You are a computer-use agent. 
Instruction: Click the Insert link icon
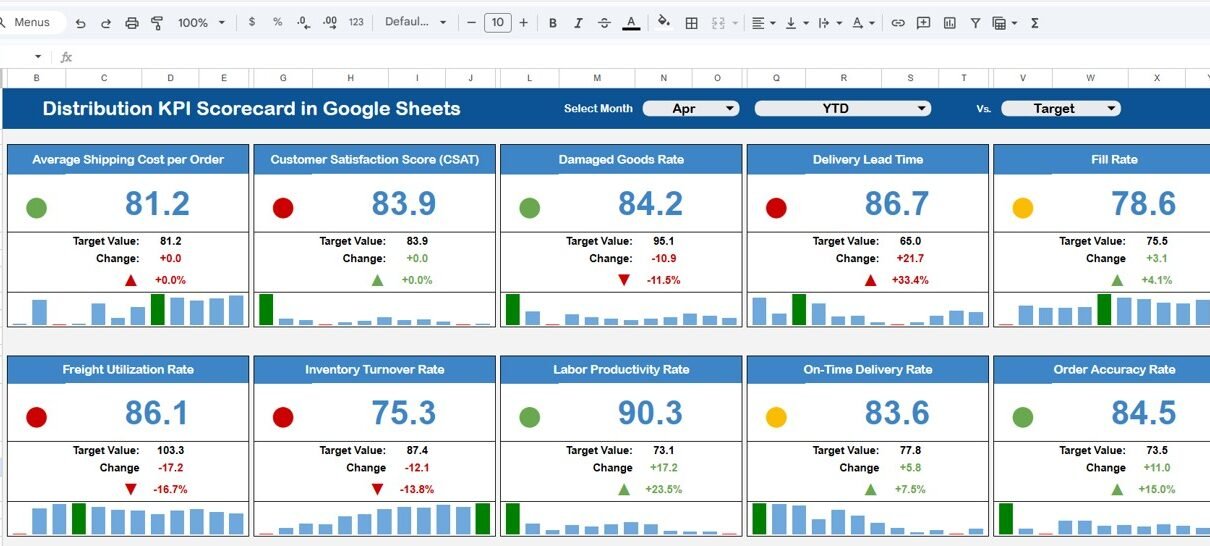[x=898, y=22]
